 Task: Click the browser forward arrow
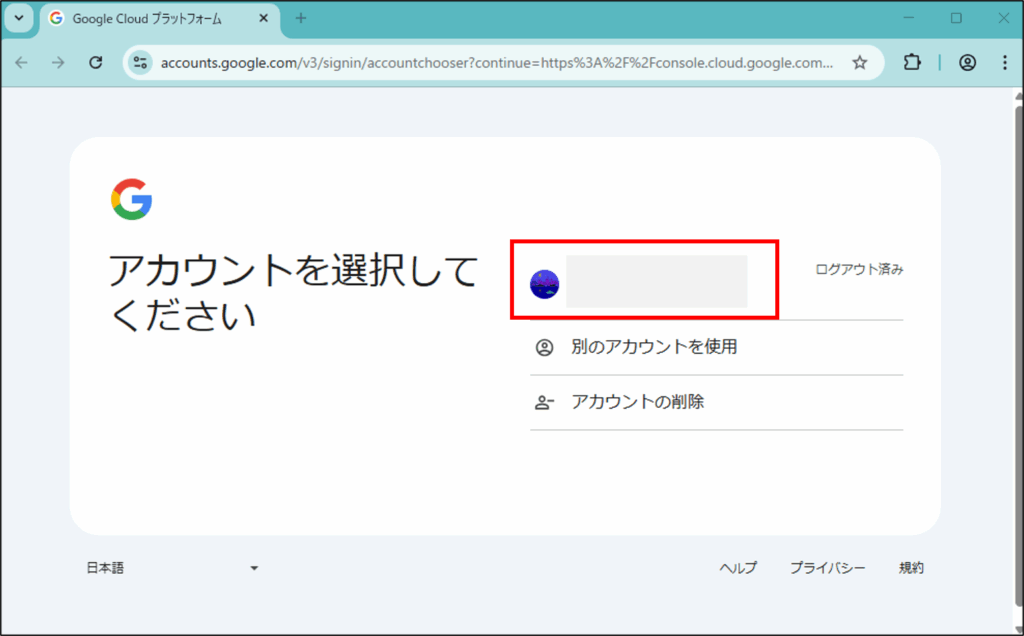(58, 63)
